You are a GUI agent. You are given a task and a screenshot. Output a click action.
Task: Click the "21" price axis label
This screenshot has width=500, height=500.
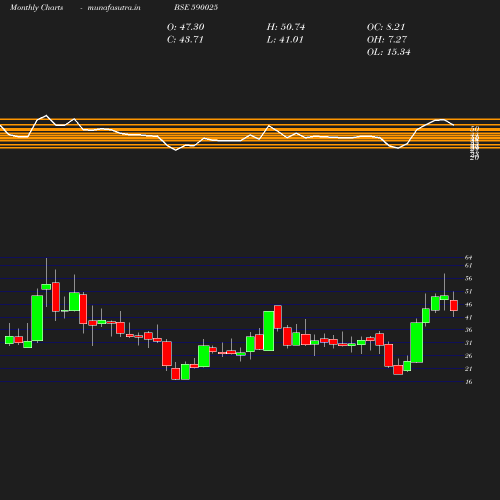[x=468, y=369]
